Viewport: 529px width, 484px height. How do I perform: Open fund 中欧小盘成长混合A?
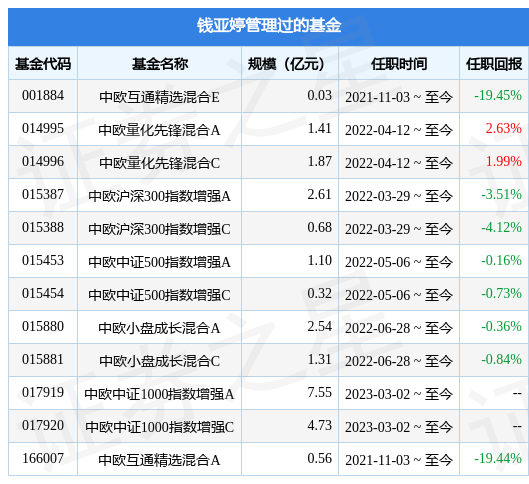pos(159,328)
